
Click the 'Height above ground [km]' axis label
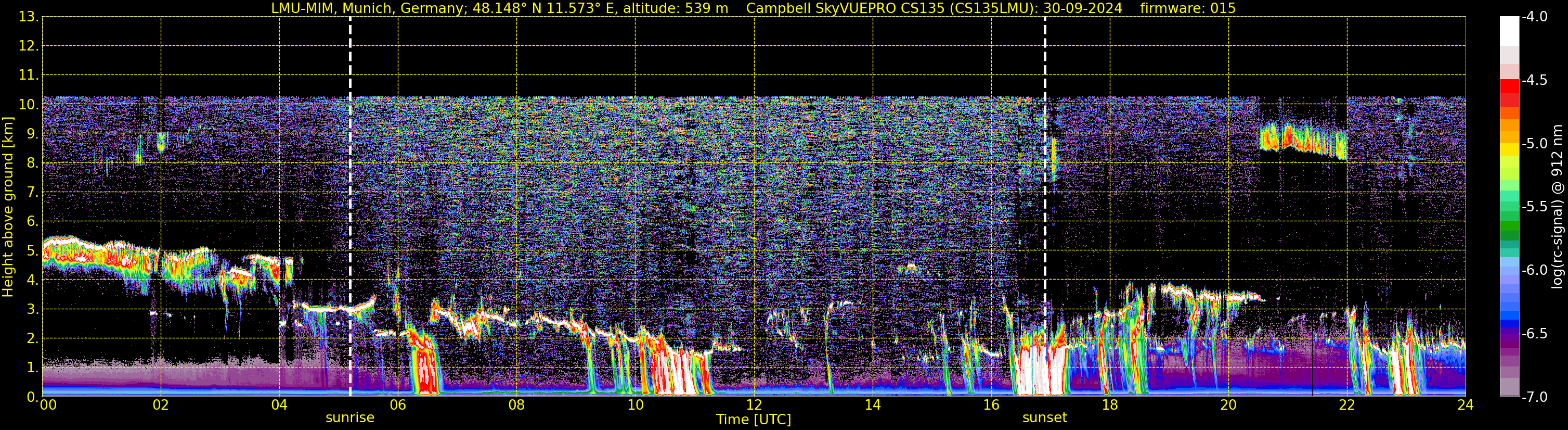click(8, 207)
